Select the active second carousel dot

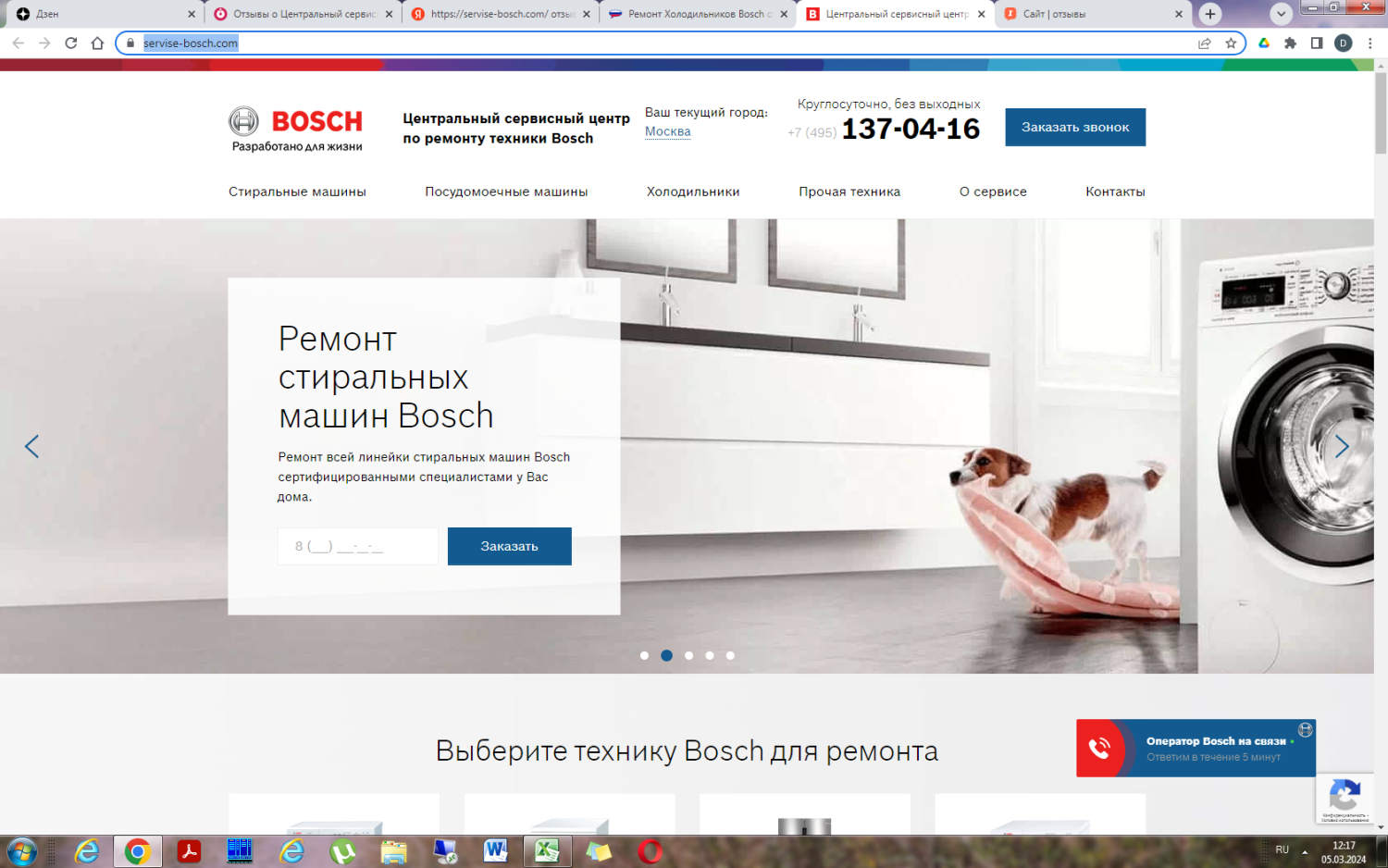(x=666, y=655)
